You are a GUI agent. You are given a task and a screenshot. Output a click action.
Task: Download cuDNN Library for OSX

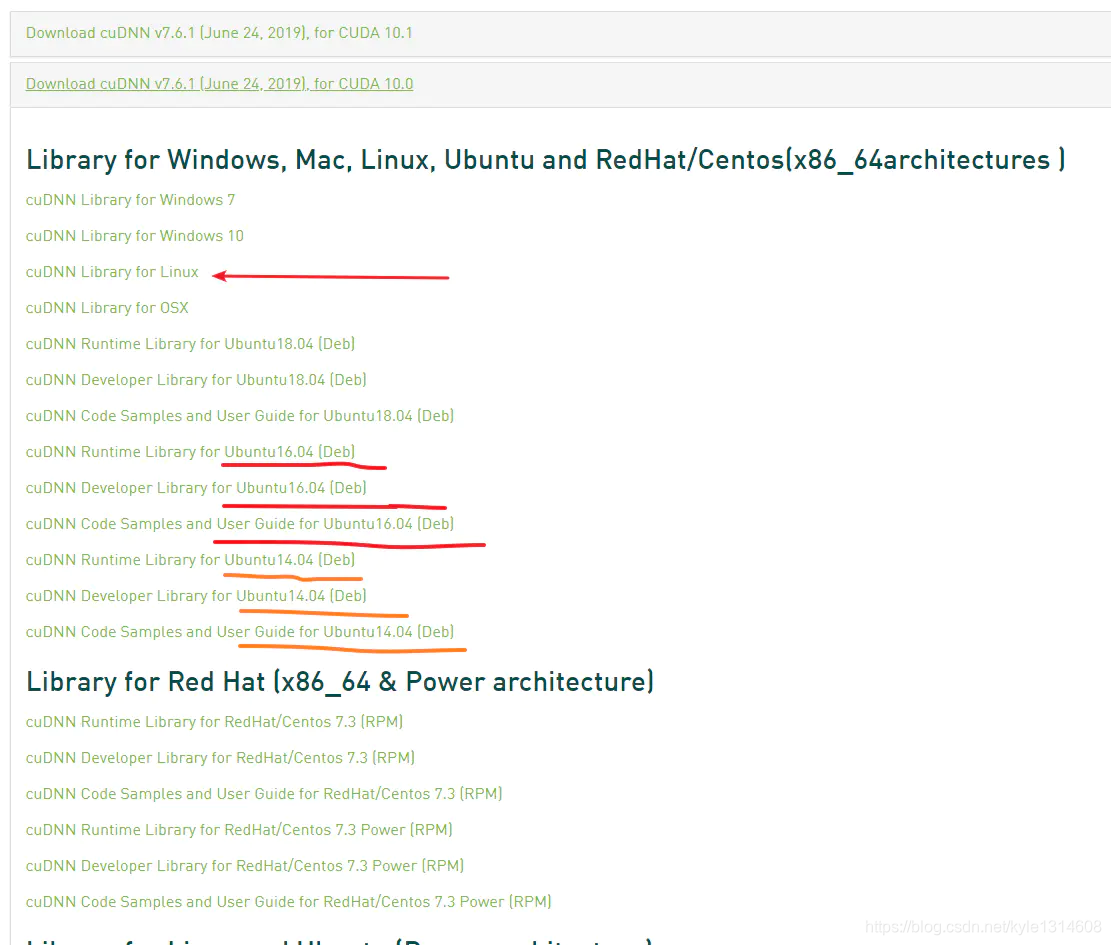(x=107, y=308)
